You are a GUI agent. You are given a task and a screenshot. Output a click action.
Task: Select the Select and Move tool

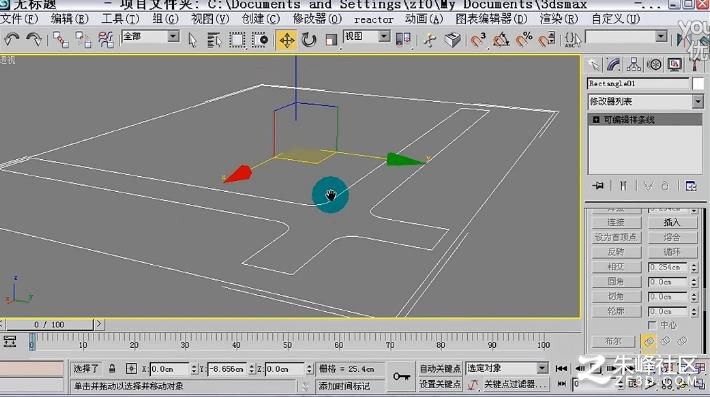tap(287, 40)
